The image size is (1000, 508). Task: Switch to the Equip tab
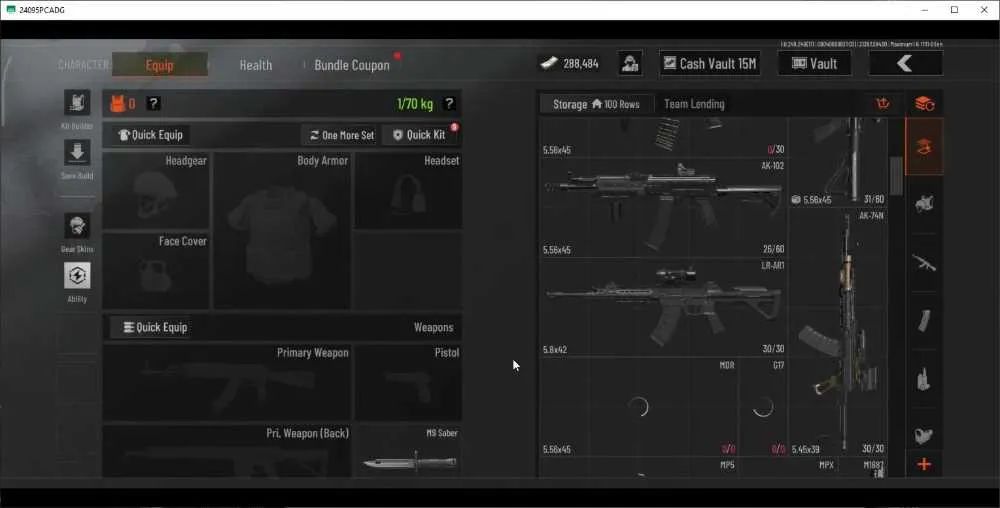coord(159,65)
